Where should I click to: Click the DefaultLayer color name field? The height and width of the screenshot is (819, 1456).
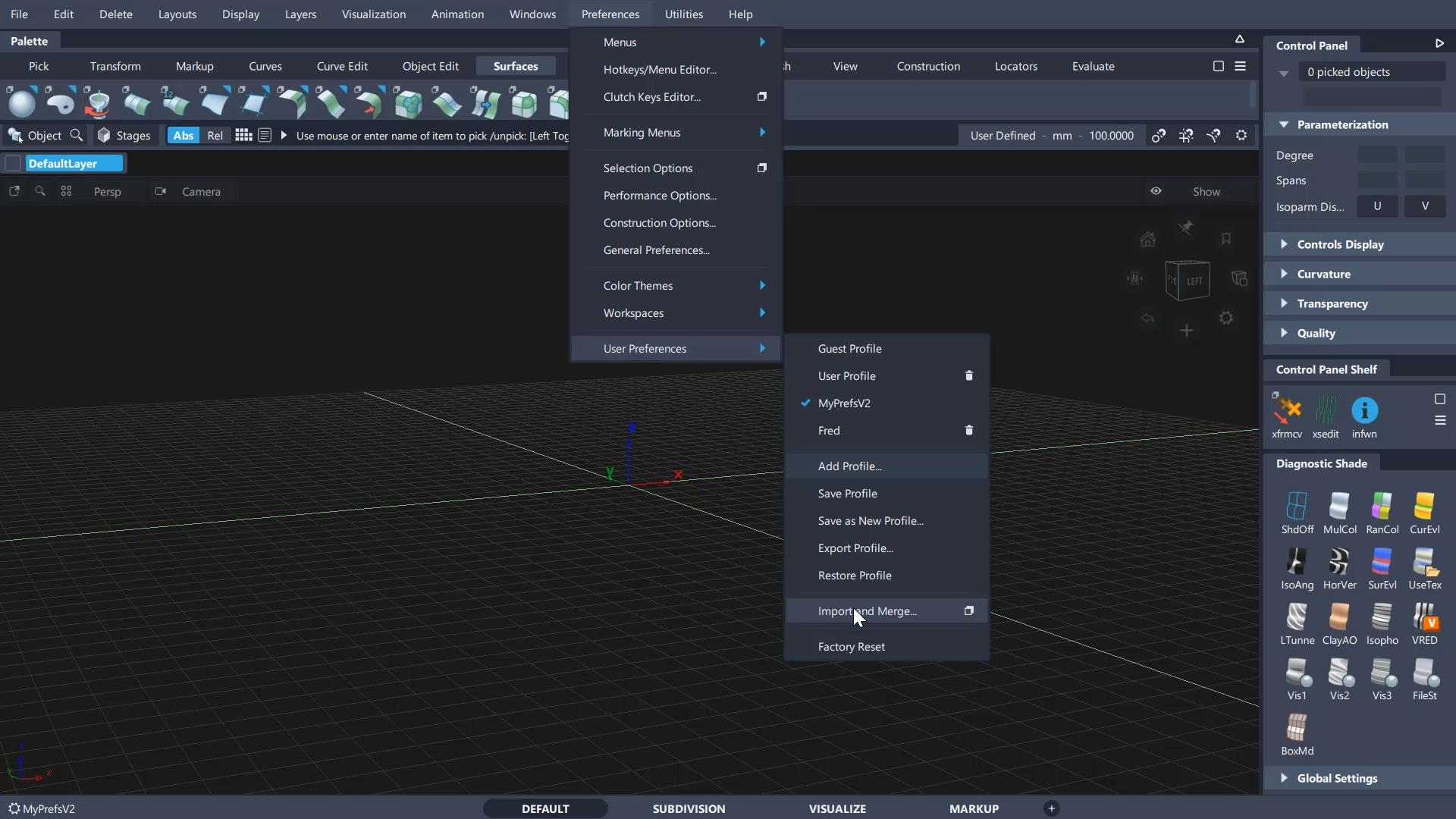click(x=74, y=164)
